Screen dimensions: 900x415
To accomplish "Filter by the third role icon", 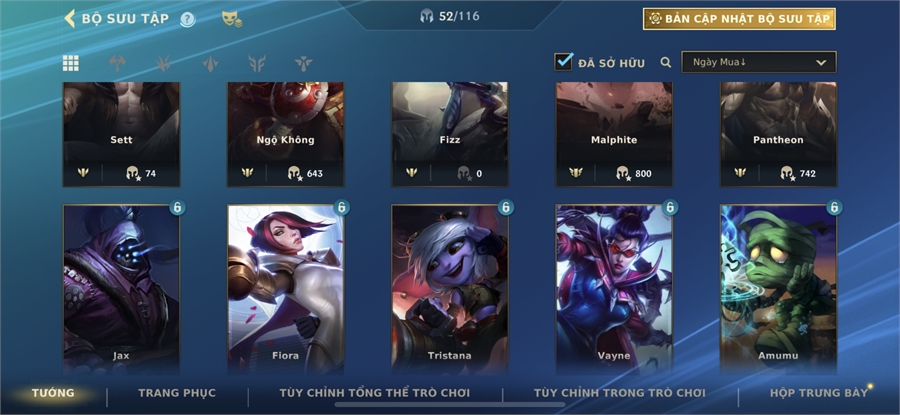I will (211, 63).
